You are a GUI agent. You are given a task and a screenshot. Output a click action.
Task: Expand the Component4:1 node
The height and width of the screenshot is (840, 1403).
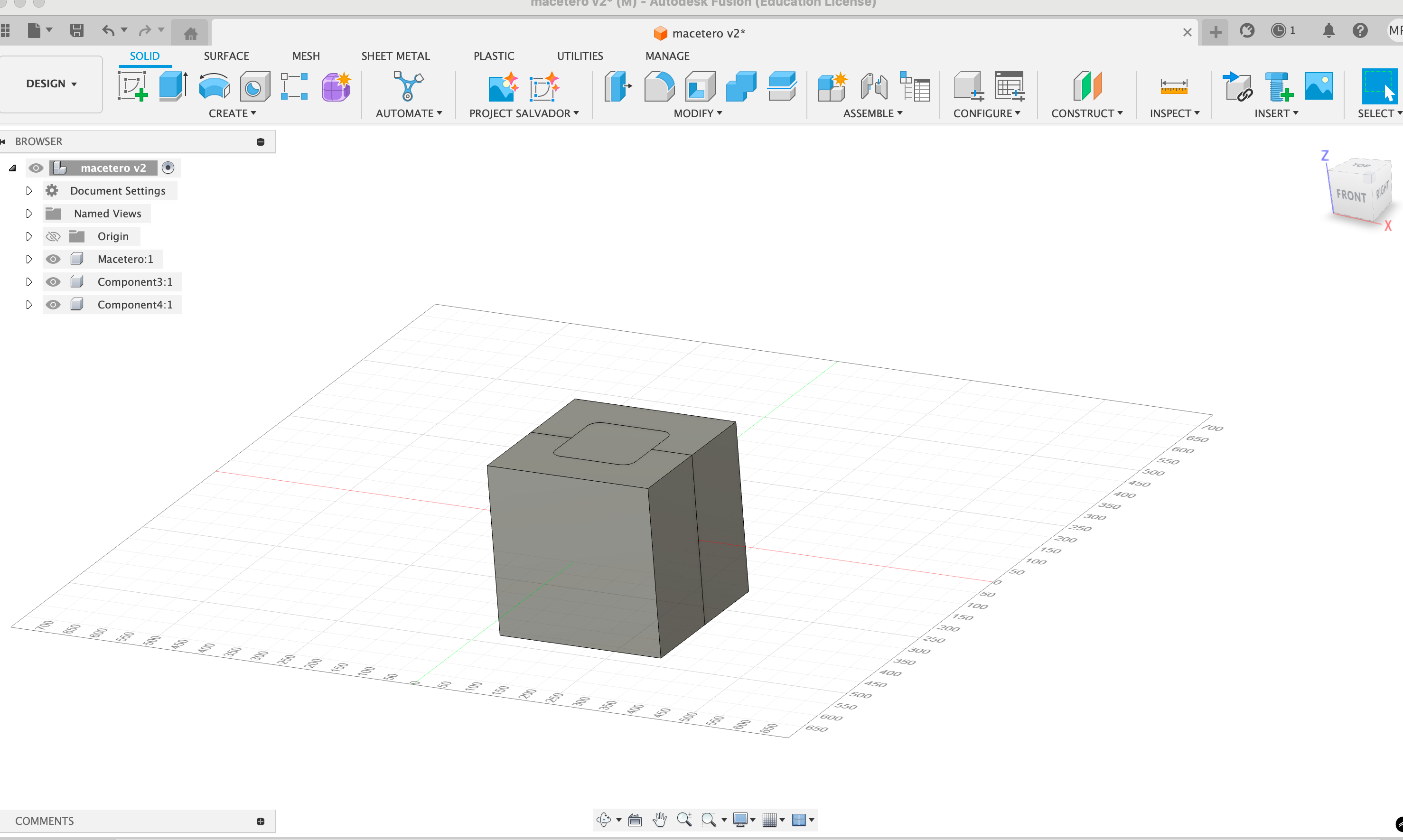pyautogui.click(x=29, y=305)
